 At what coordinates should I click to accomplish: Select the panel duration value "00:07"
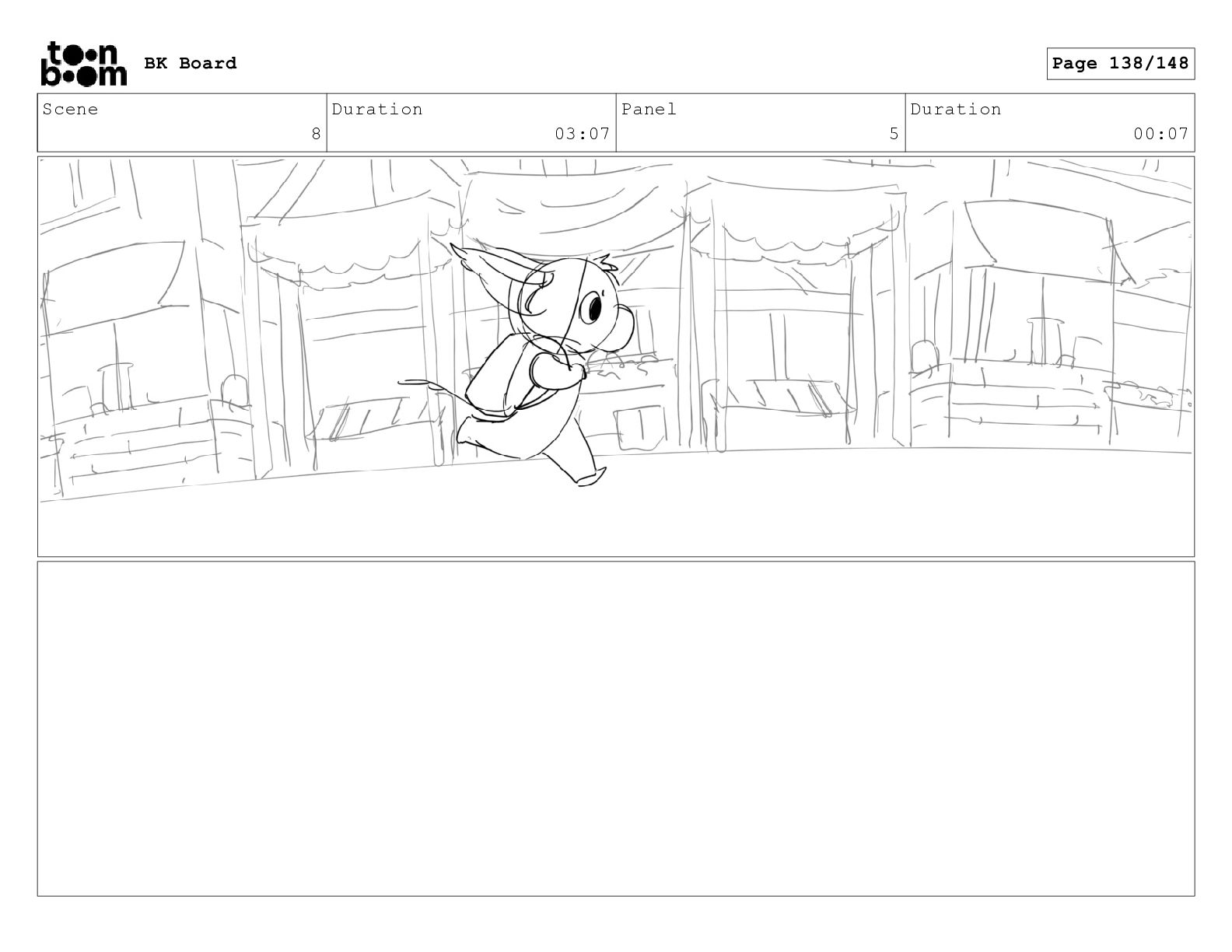[1160, 134]
